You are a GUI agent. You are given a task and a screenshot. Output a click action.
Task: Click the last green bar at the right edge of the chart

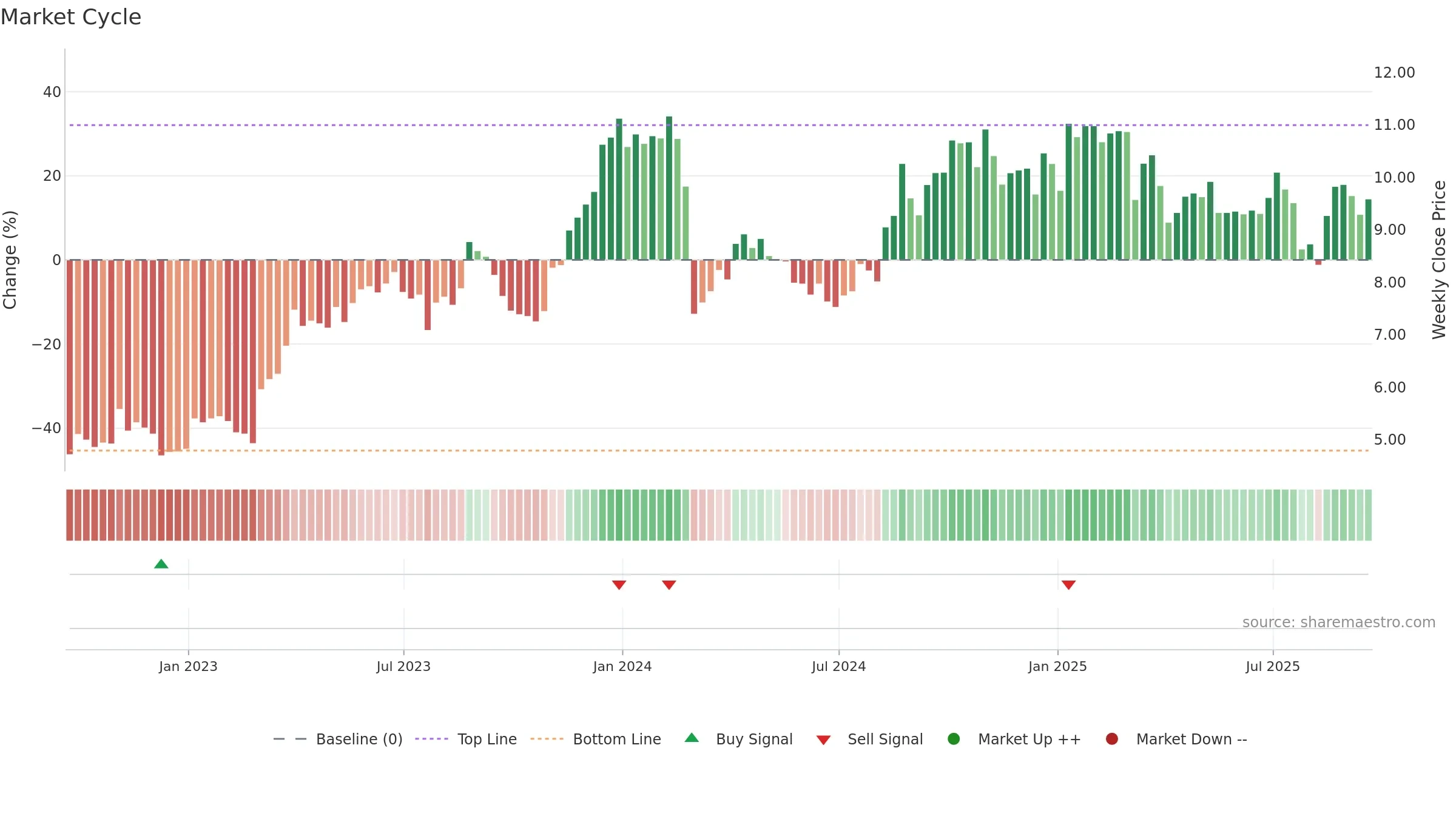pyautogui.click(x=1368, y=229)
